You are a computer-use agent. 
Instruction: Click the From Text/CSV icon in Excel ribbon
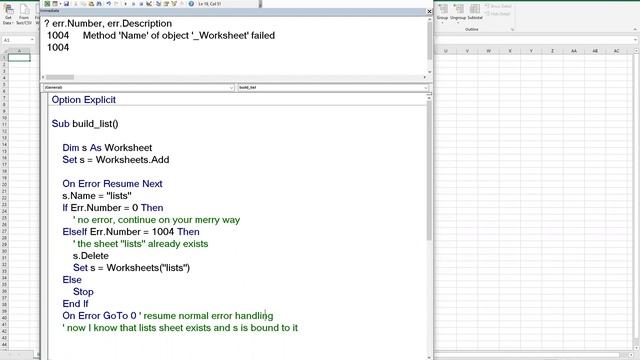tap(24, 10)
